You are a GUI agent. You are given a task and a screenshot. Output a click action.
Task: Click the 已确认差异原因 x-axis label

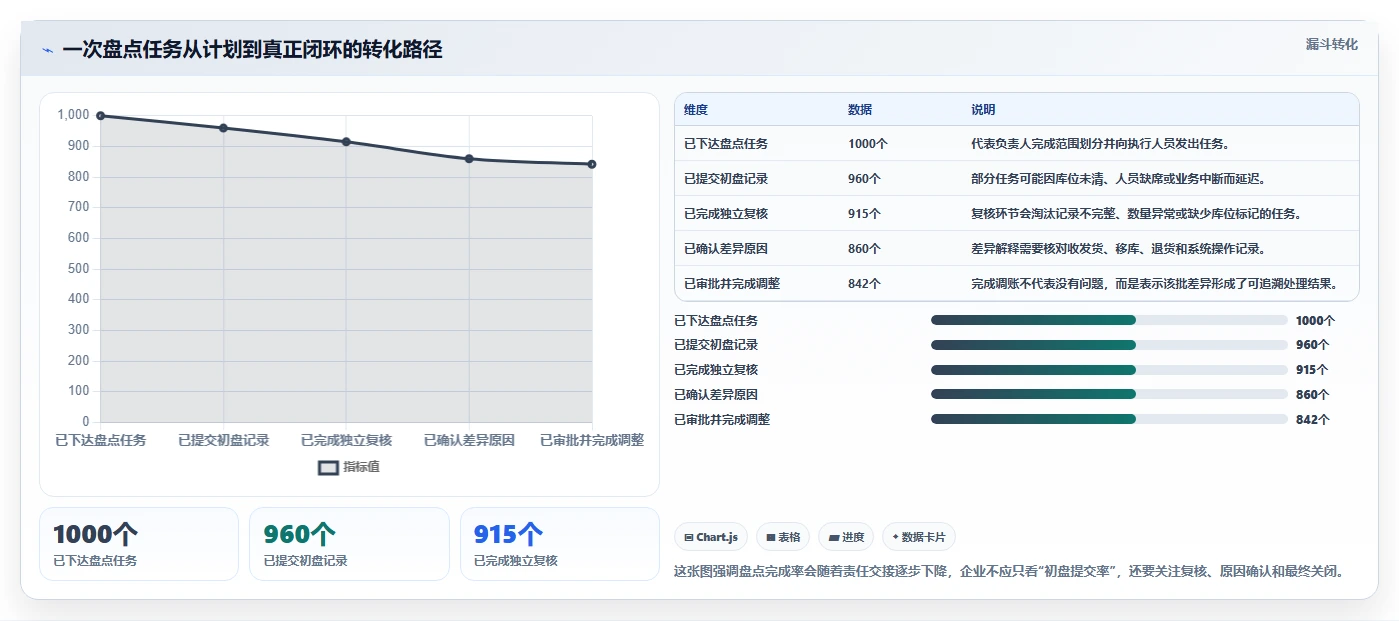coord(469,440)
